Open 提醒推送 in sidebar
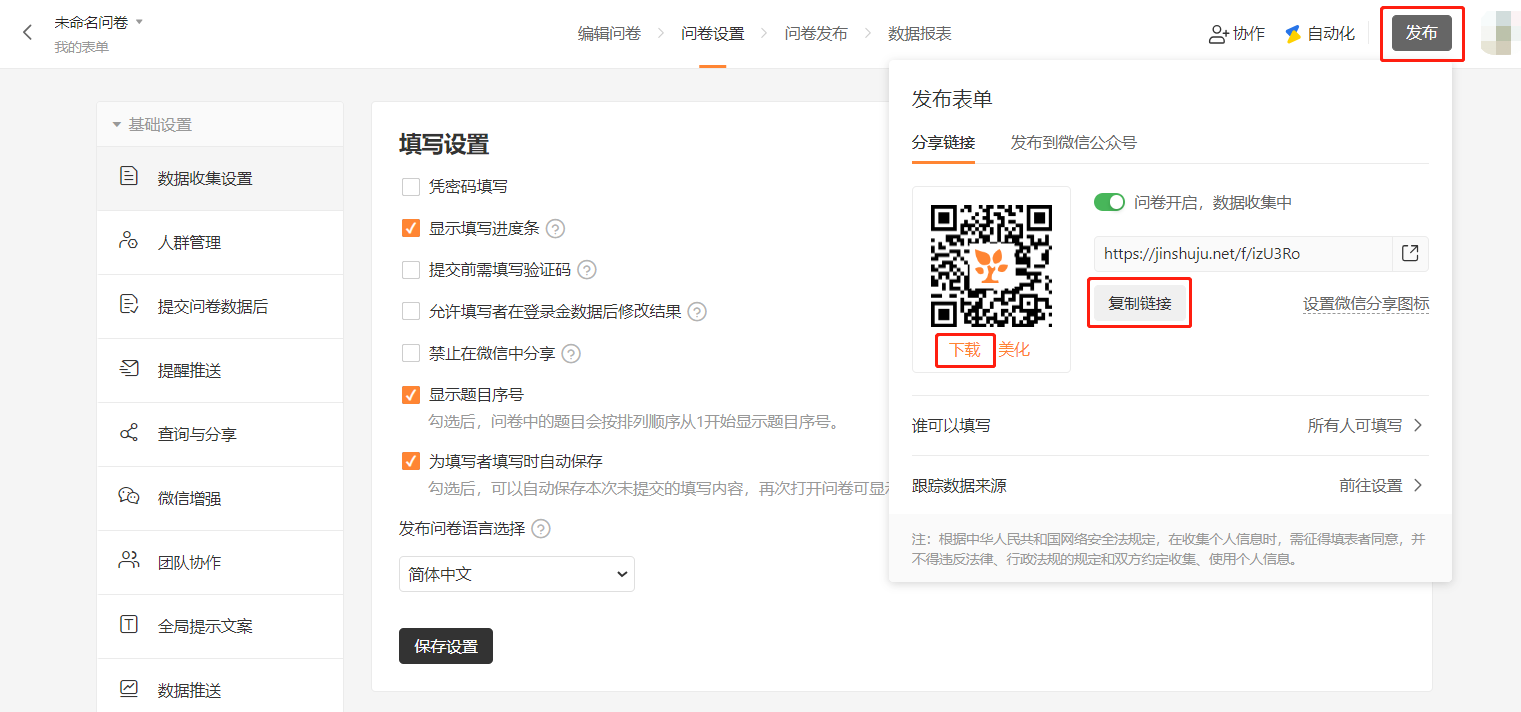This screenshot has width=1521, height=712. 220,370
